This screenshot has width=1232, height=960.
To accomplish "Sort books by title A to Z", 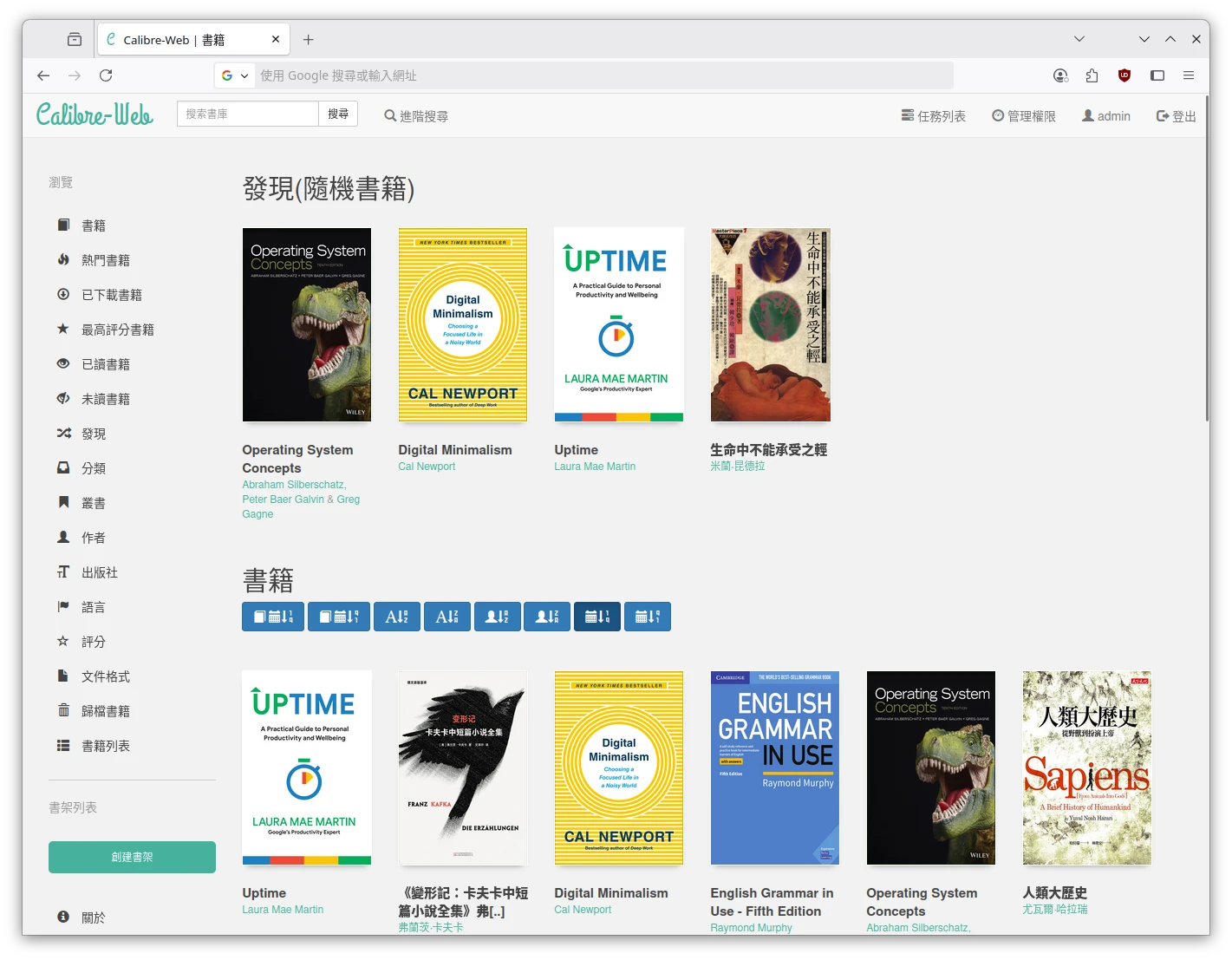I will click(x=396, y=617).
